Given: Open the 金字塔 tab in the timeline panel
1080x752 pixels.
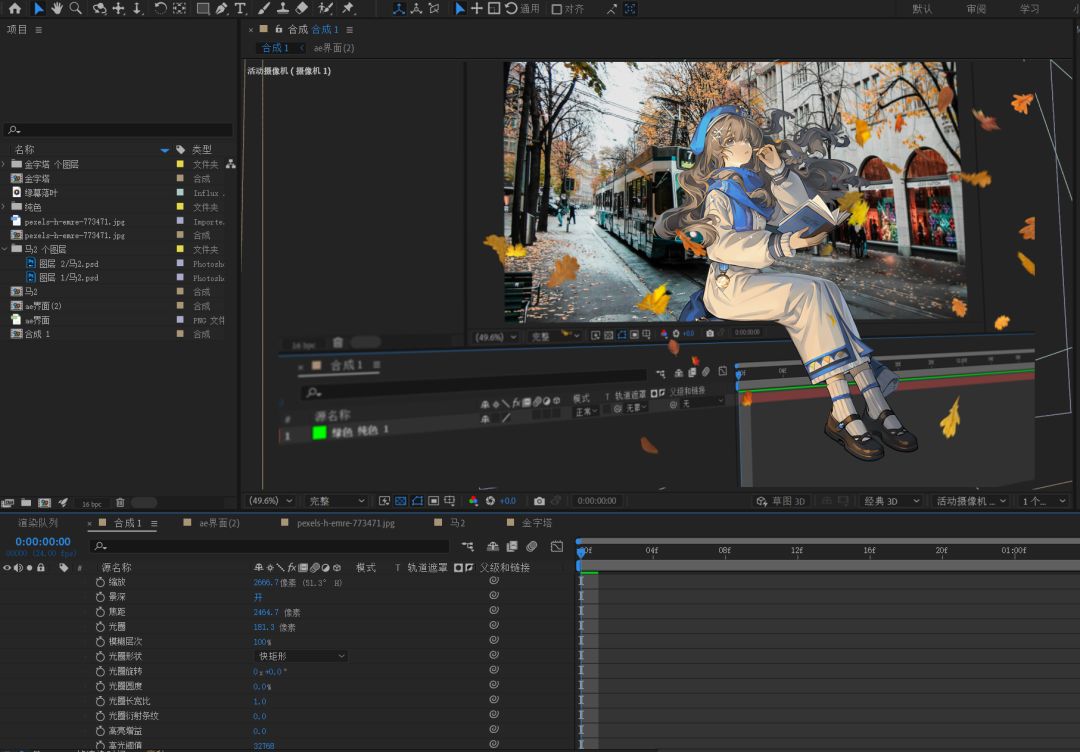Looking at the screenshot, I should pos(535,523).
